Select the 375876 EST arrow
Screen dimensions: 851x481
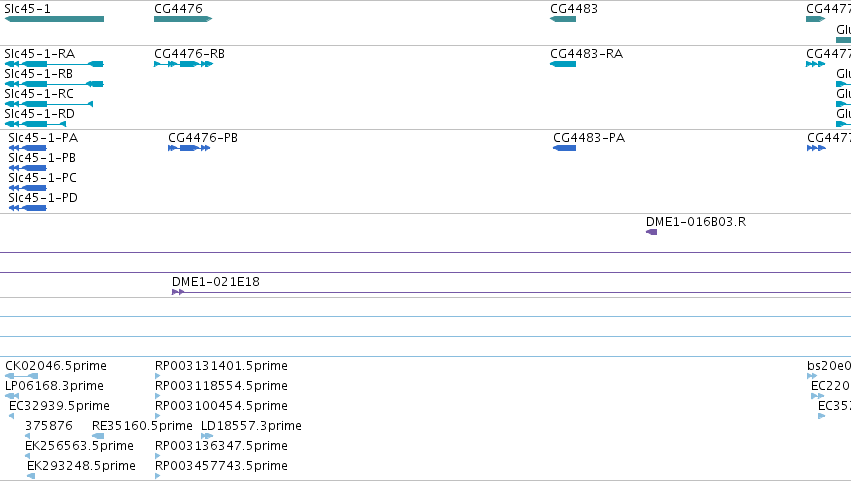click(x=28, y=436)
